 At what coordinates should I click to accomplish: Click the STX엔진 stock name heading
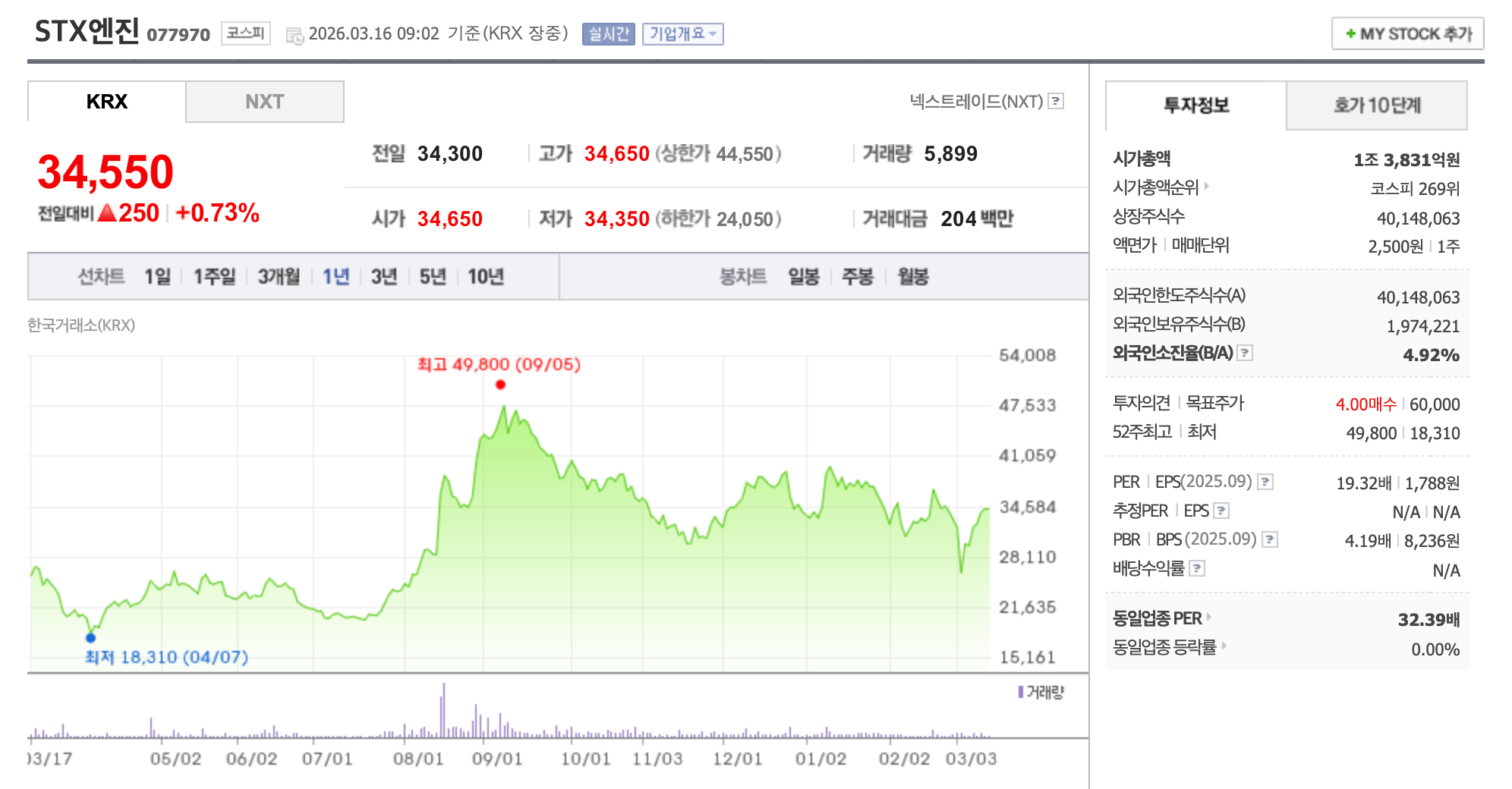87,31
